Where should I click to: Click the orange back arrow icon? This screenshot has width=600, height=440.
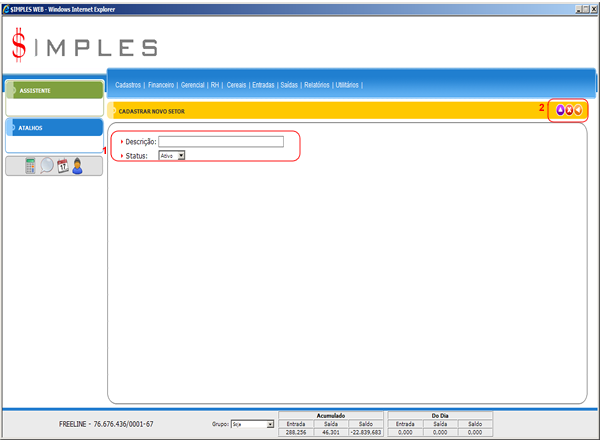(x=579, y=110)
